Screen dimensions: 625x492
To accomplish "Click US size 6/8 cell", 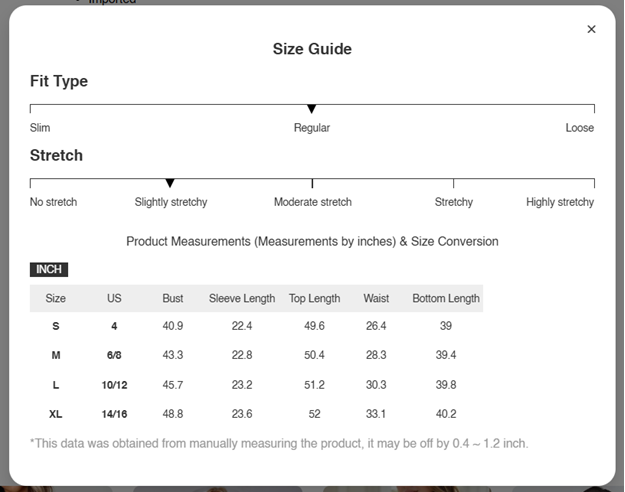I will pos(114,355).
